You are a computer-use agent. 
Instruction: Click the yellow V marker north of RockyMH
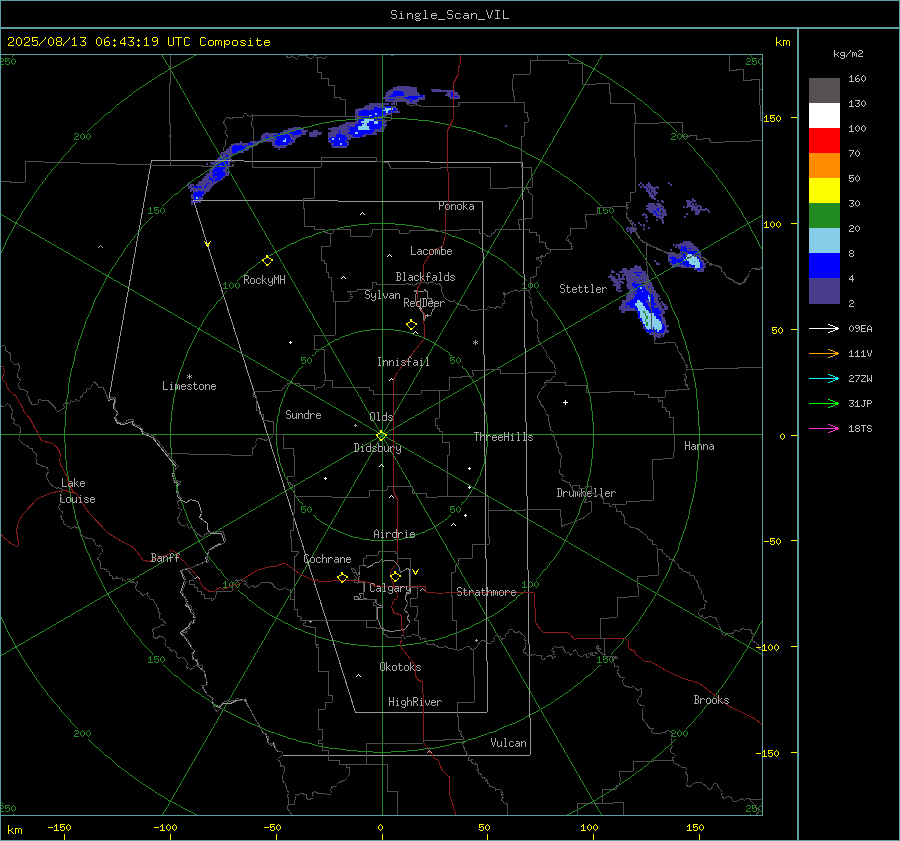[x=208, y=244]
